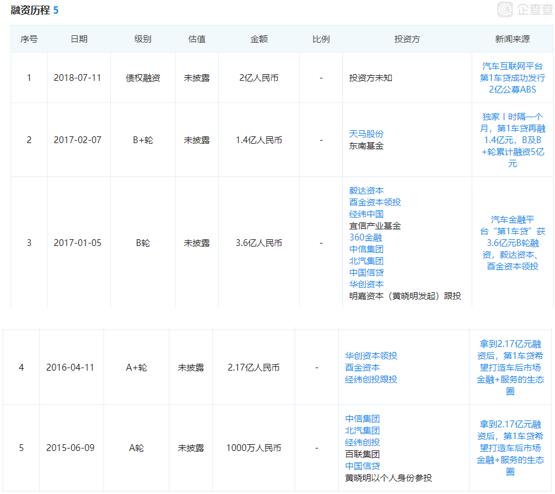Open 经纬创投 link in the A轮 row
The width and height of the screenshot is (555, 494).
tap(362, 442)
